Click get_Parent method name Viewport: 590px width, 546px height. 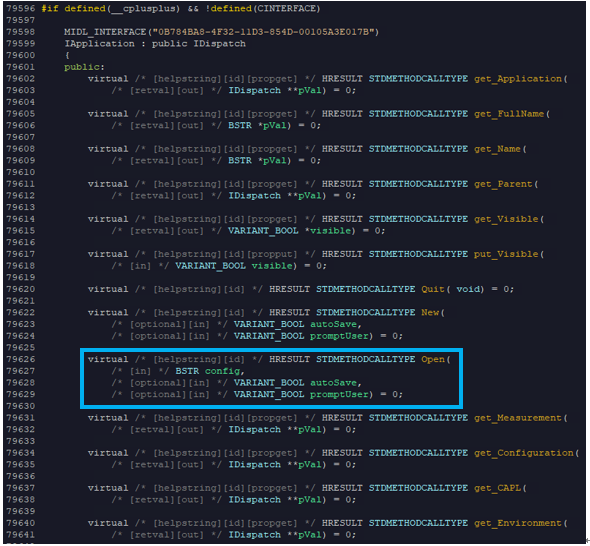503,184
